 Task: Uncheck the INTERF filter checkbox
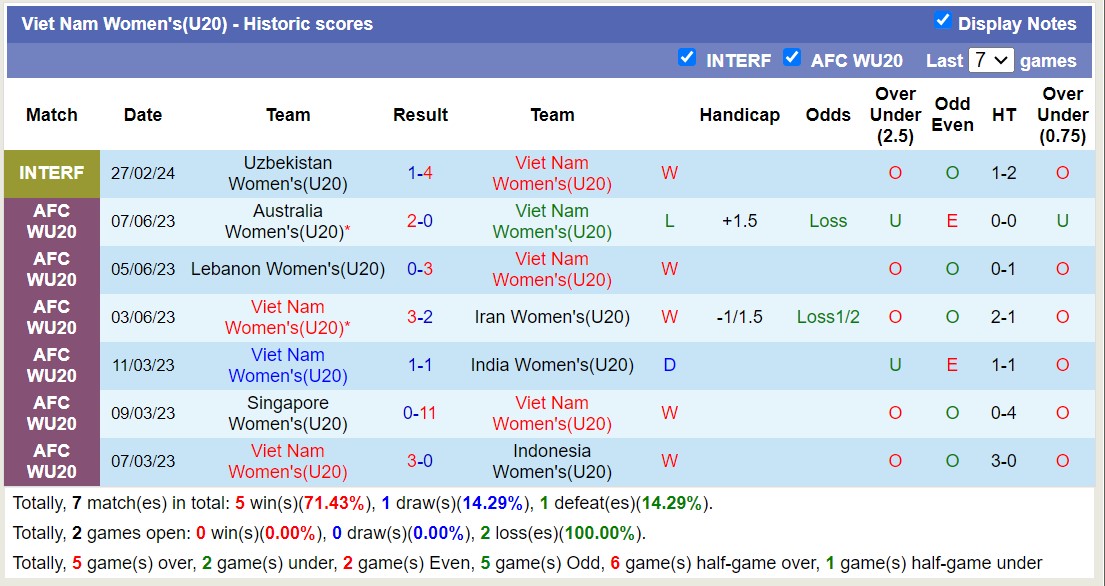(x=686, y=58)
